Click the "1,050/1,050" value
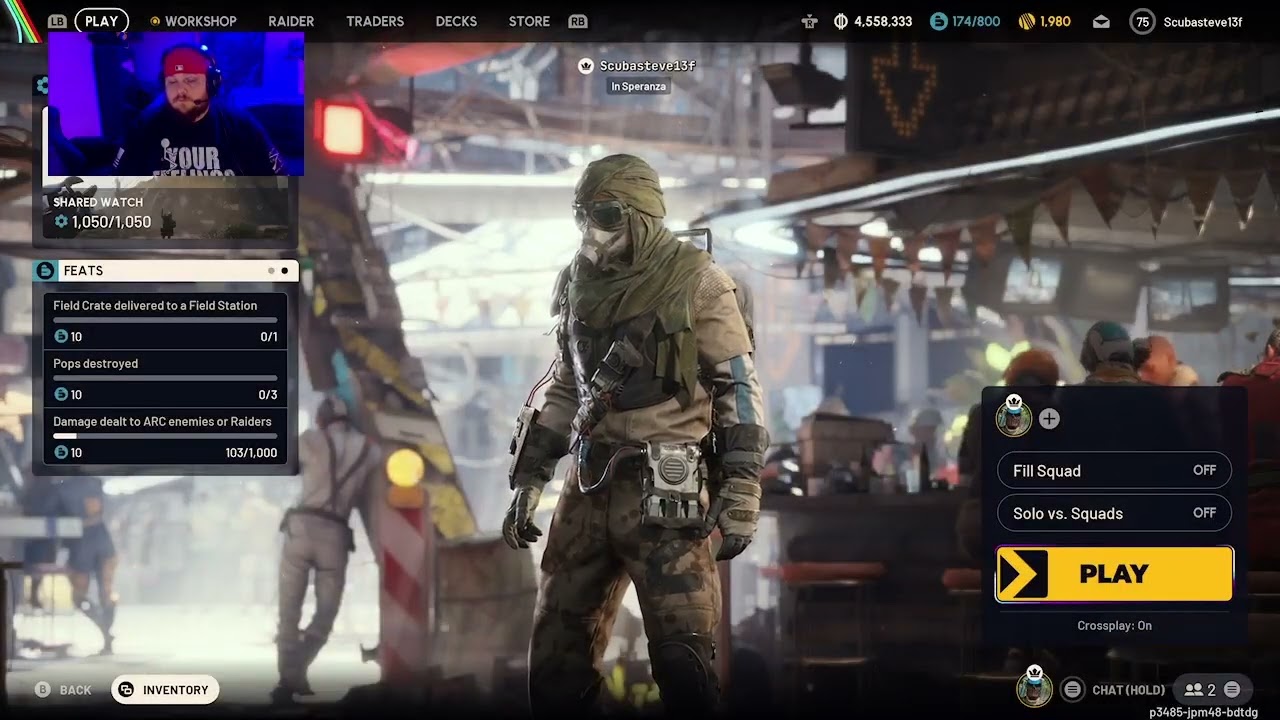This screenshot has width=1280, height=720. tap(111, 222)
